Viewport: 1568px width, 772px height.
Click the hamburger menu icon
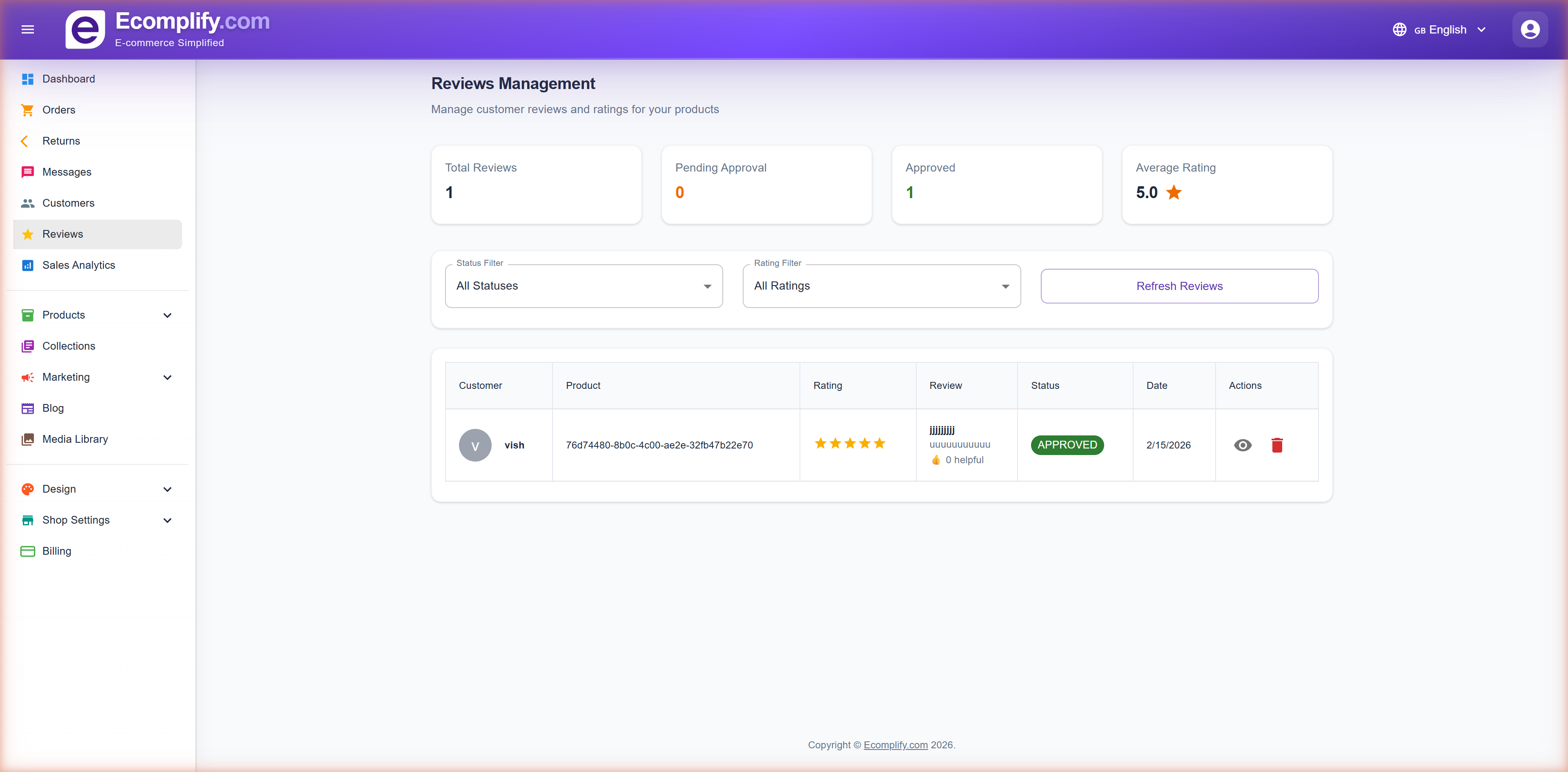[x=27, y=29]
